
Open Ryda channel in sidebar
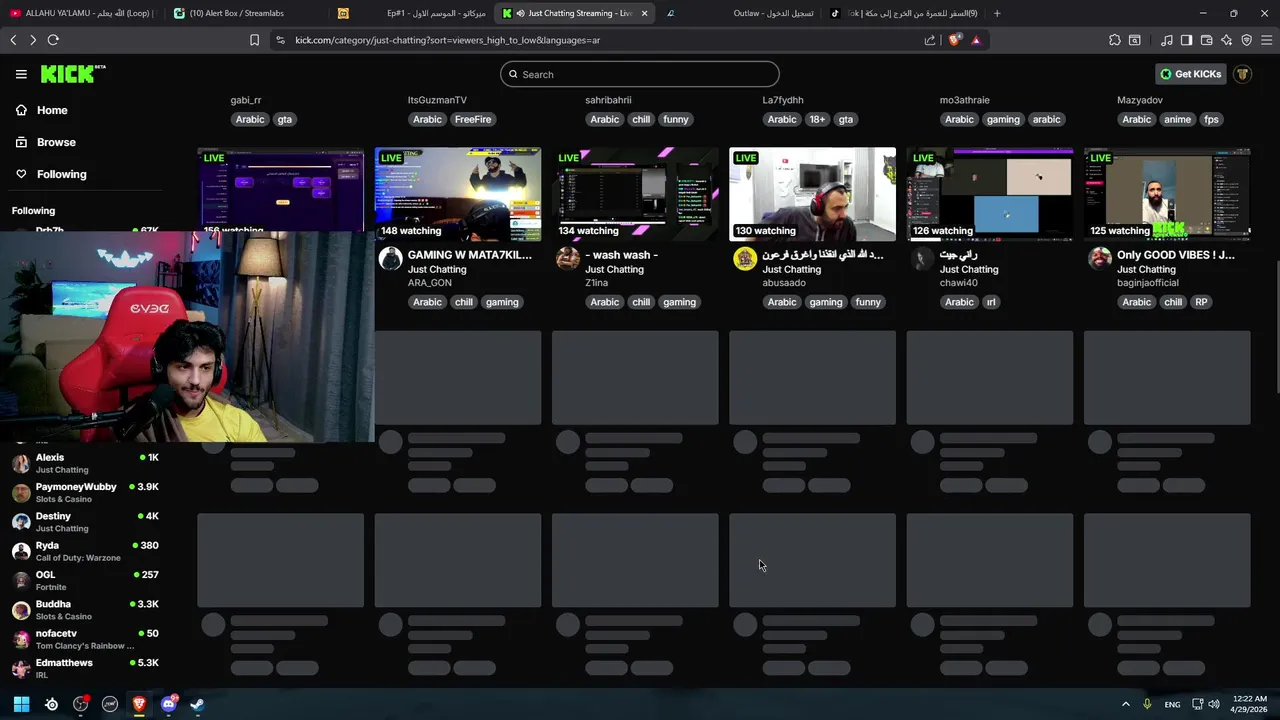click(85, 551)
